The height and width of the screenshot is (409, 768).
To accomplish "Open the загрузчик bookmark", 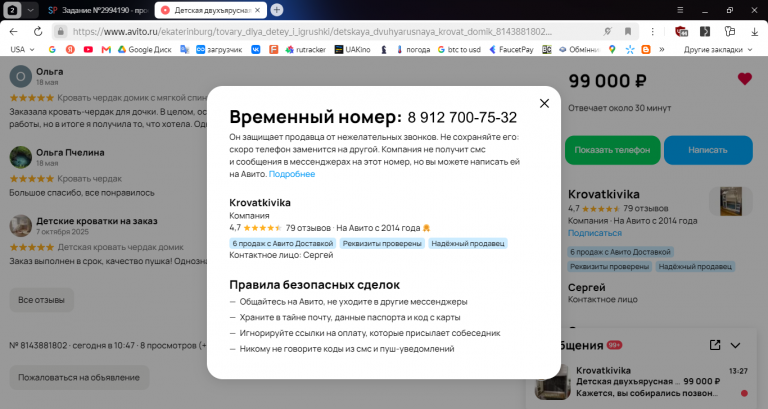I will [219, 49].
